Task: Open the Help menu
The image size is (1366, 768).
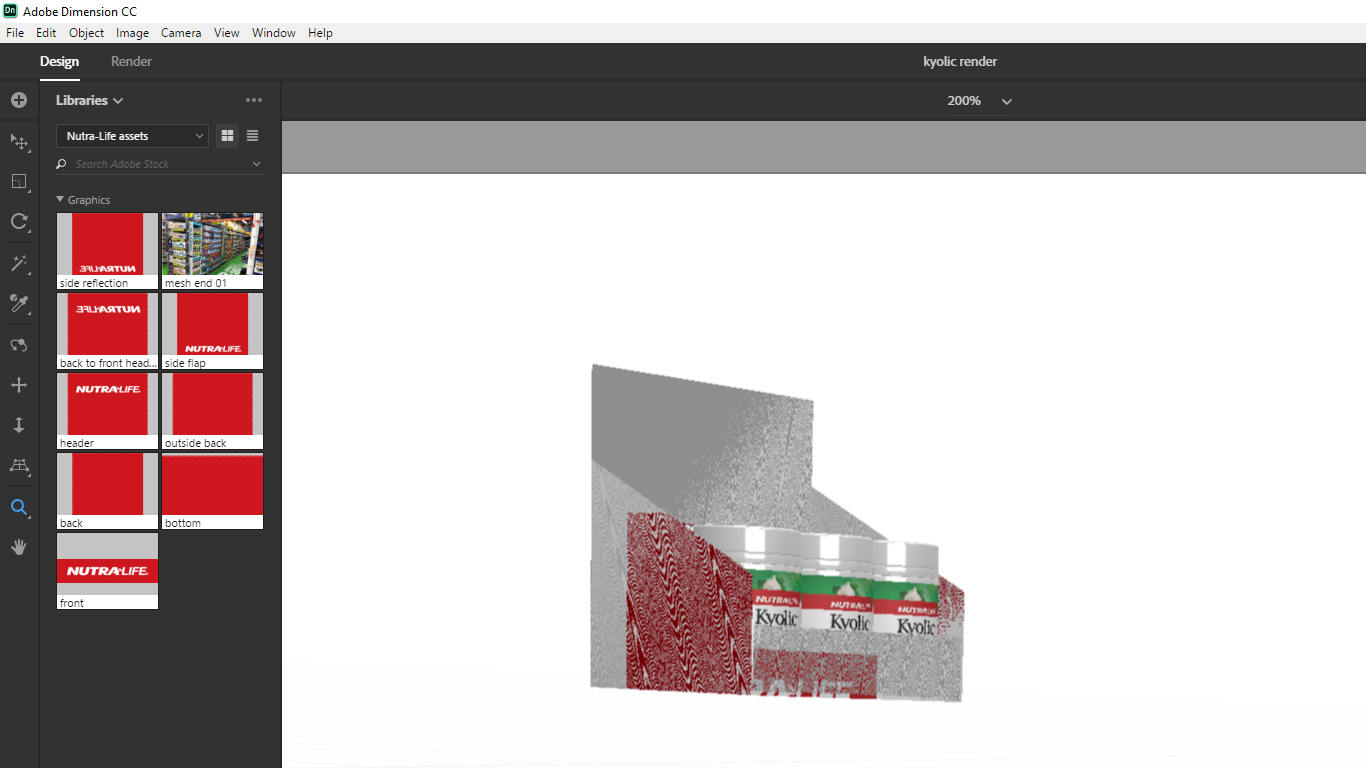Action: click(x=320, y=33)
